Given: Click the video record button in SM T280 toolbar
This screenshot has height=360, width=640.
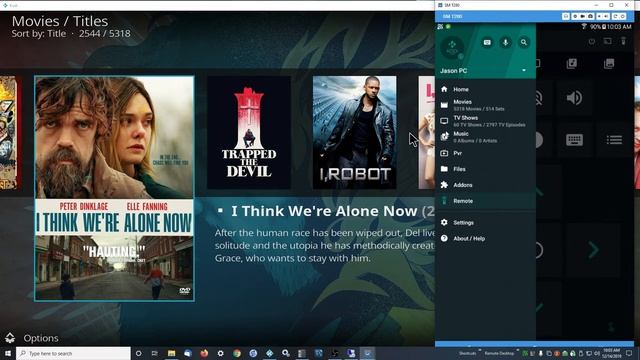Looking at the screenshot, I should [582, 16].
